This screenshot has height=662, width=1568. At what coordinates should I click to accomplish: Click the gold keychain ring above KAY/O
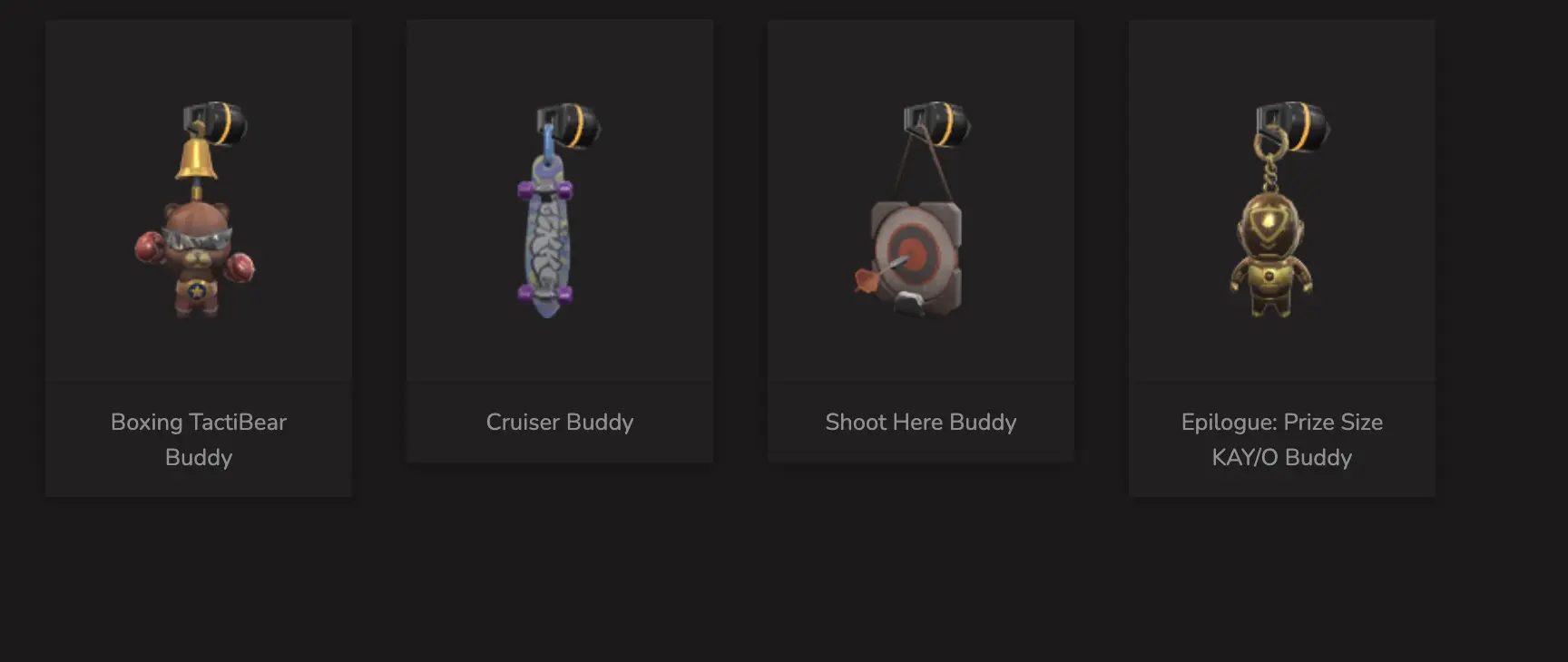(x=1267, y=143)
